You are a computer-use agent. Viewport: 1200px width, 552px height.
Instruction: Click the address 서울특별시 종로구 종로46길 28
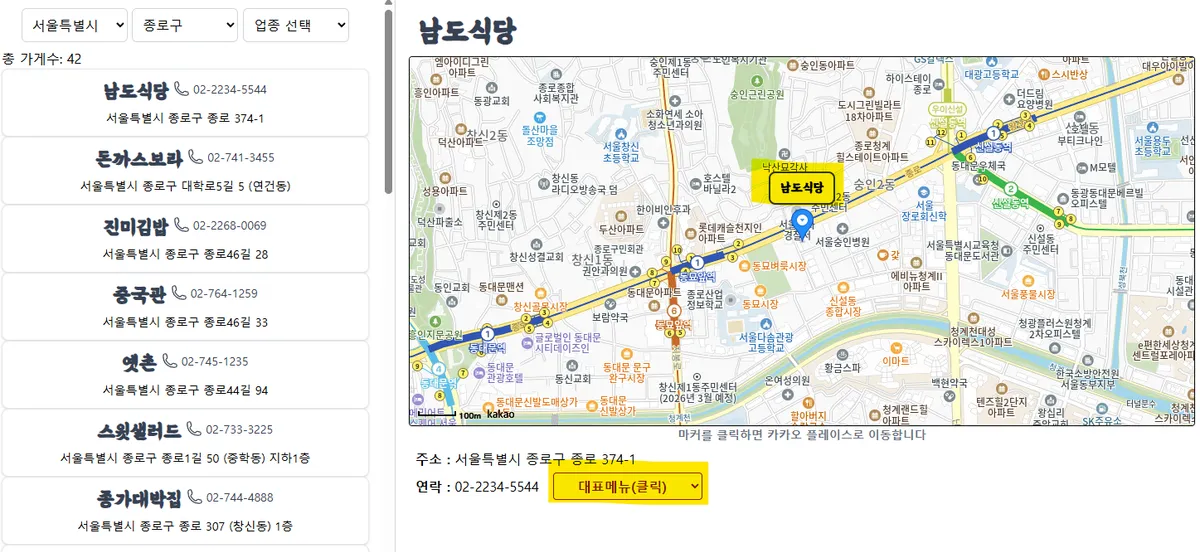(x=185, y=254)
